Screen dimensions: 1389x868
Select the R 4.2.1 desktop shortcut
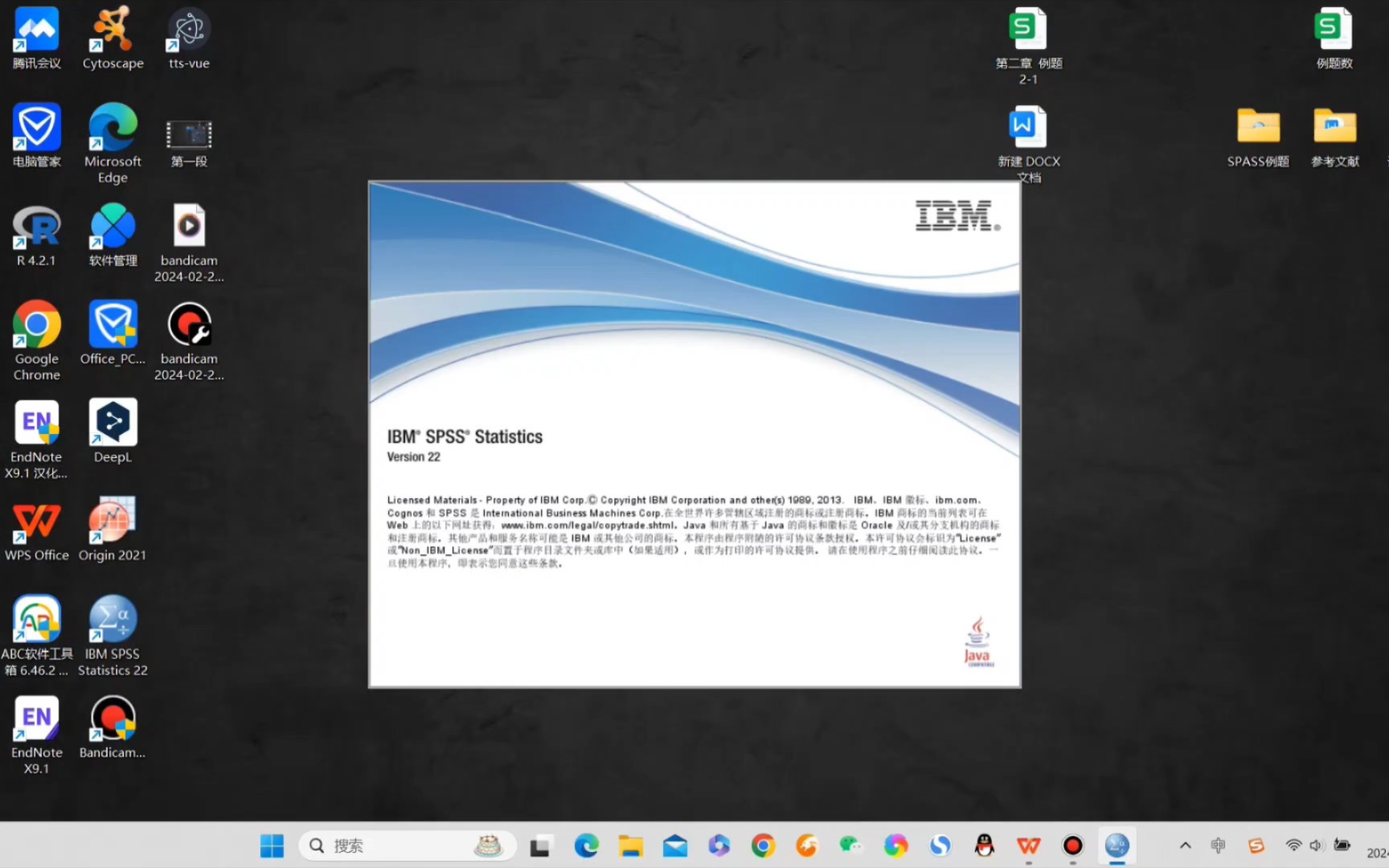(37, 235)
